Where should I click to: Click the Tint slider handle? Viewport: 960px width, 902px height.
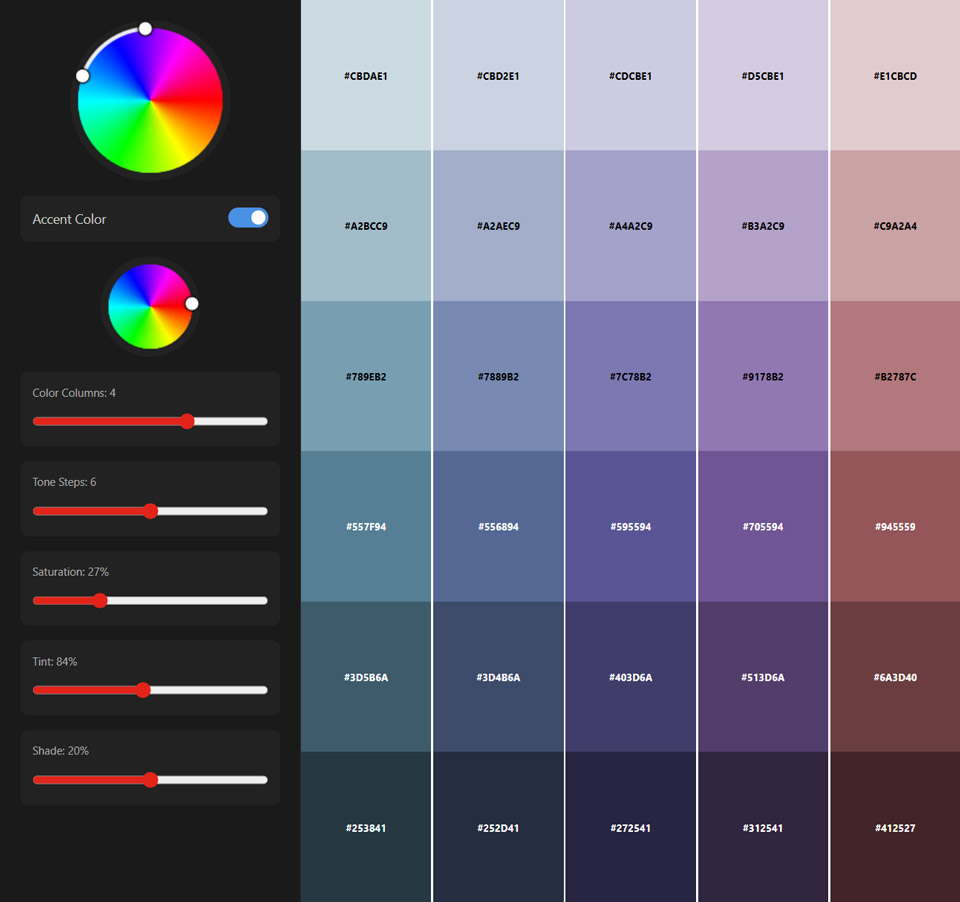click(x=143, y=690)
